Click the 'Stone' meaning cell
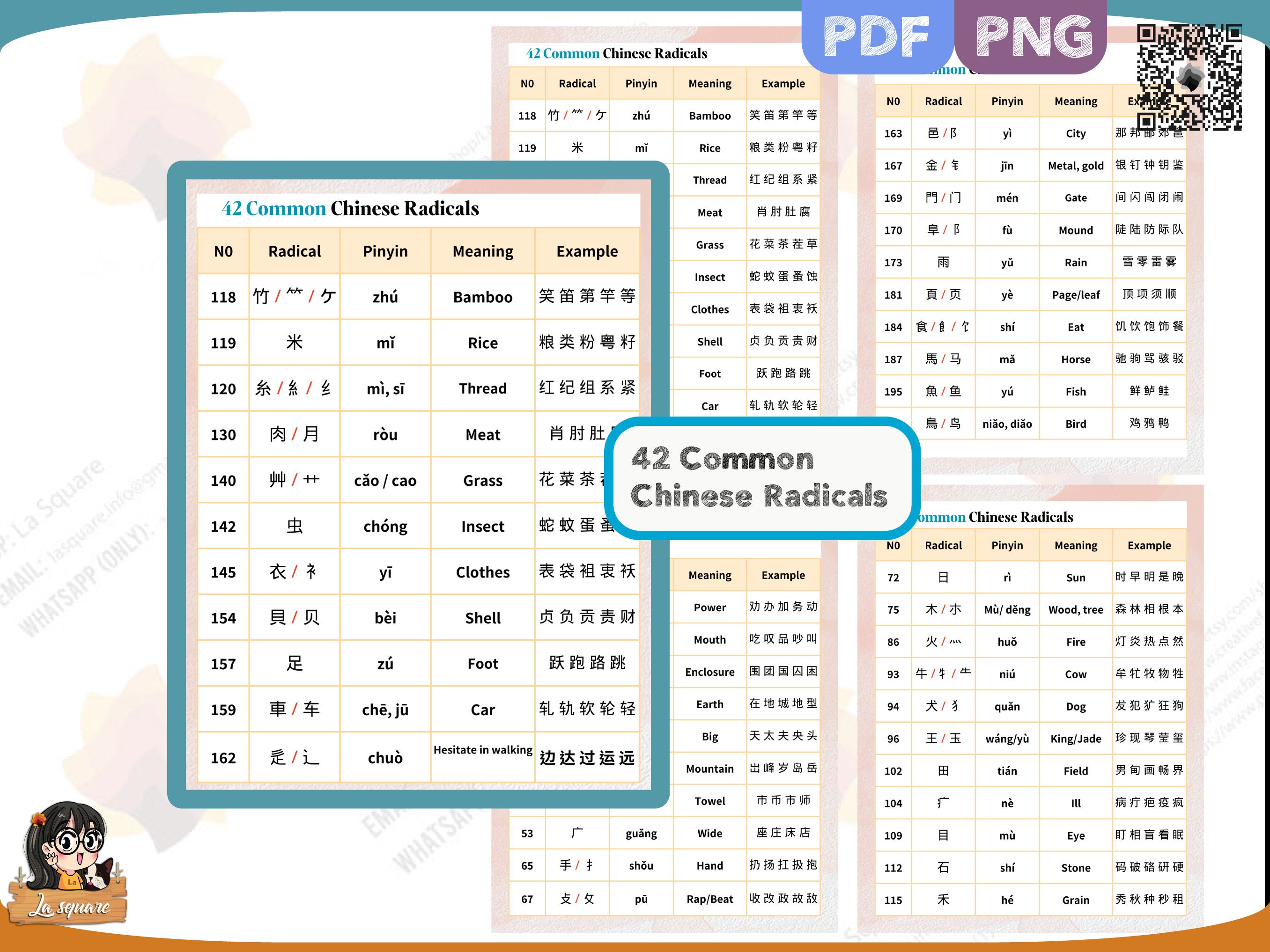 click(1075, 868)
